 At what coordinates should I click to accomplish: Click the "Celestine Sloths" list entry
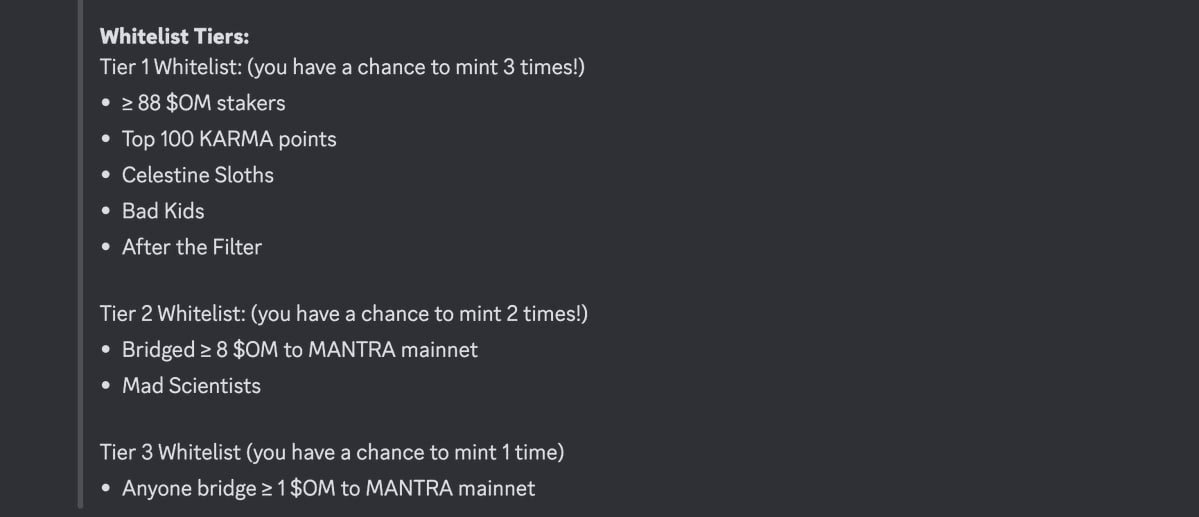point(197,175)
